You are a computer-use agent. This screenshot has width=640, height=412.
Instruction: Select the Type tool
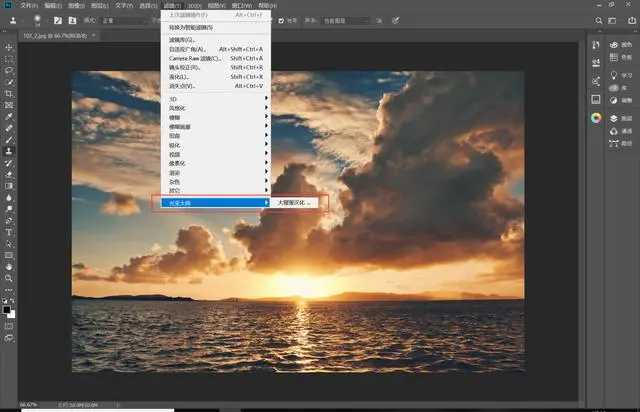tap(9, 232)
